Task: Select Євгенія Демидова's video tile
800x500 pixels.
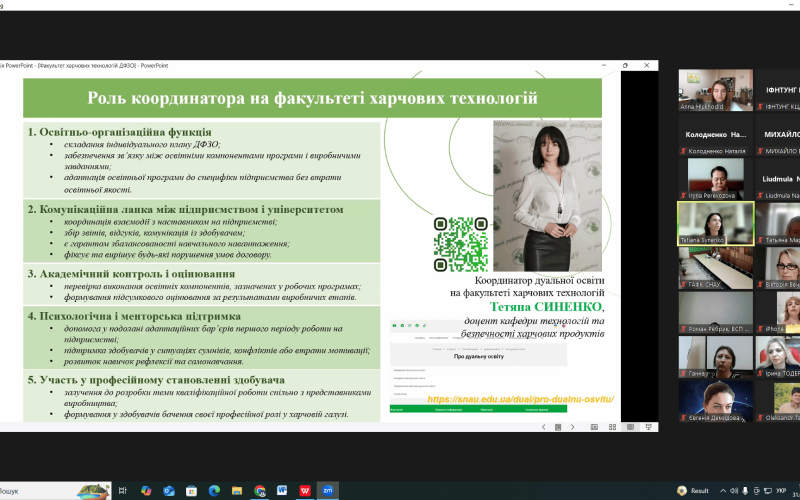Action: (716, 401)
